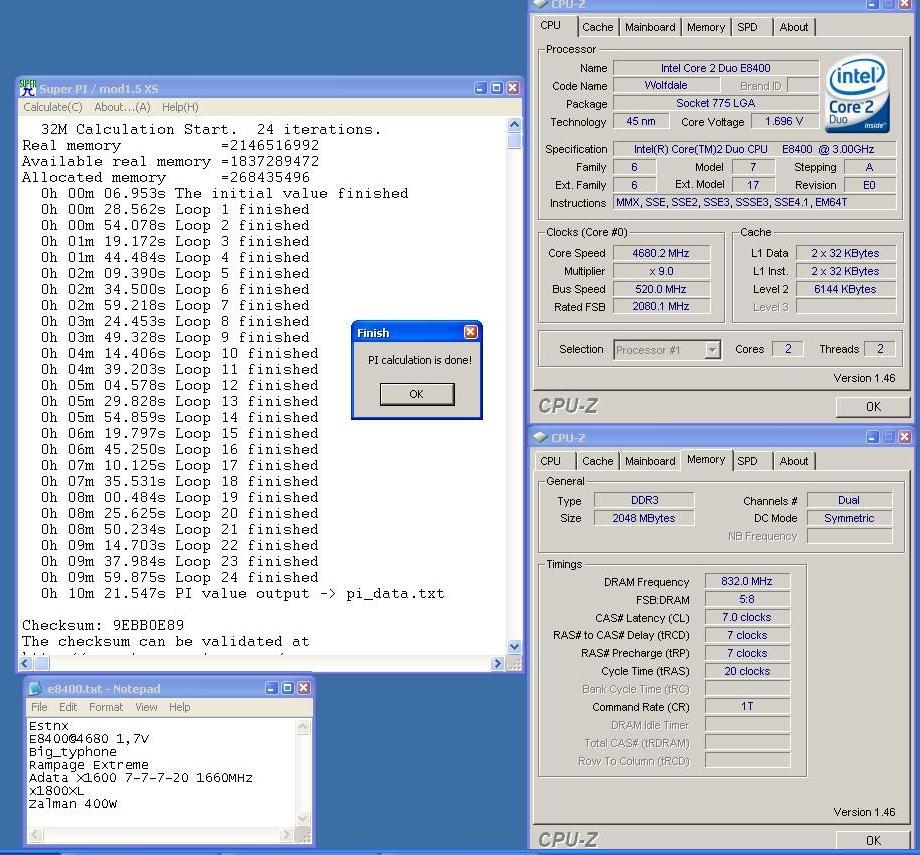Click Super PI horizontal scrollbar thumb

[42, 664]
